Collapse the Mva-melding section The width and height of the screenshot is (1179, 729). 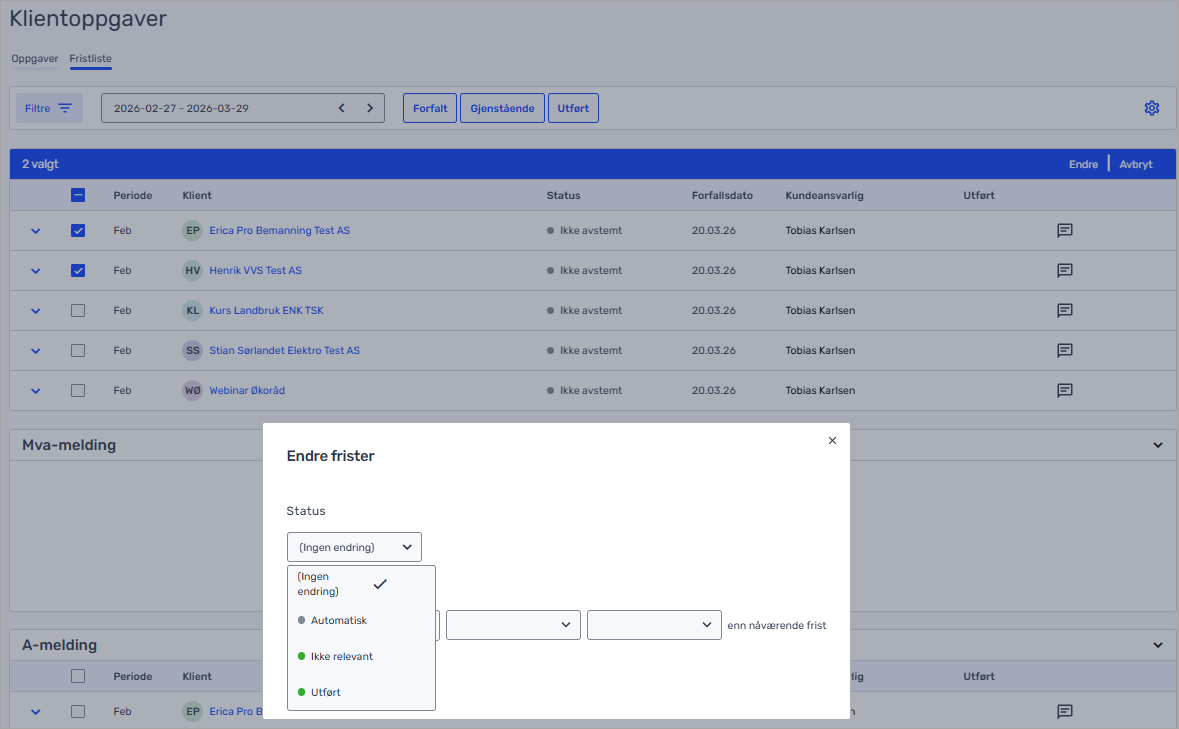click(x=1158, y=445)
